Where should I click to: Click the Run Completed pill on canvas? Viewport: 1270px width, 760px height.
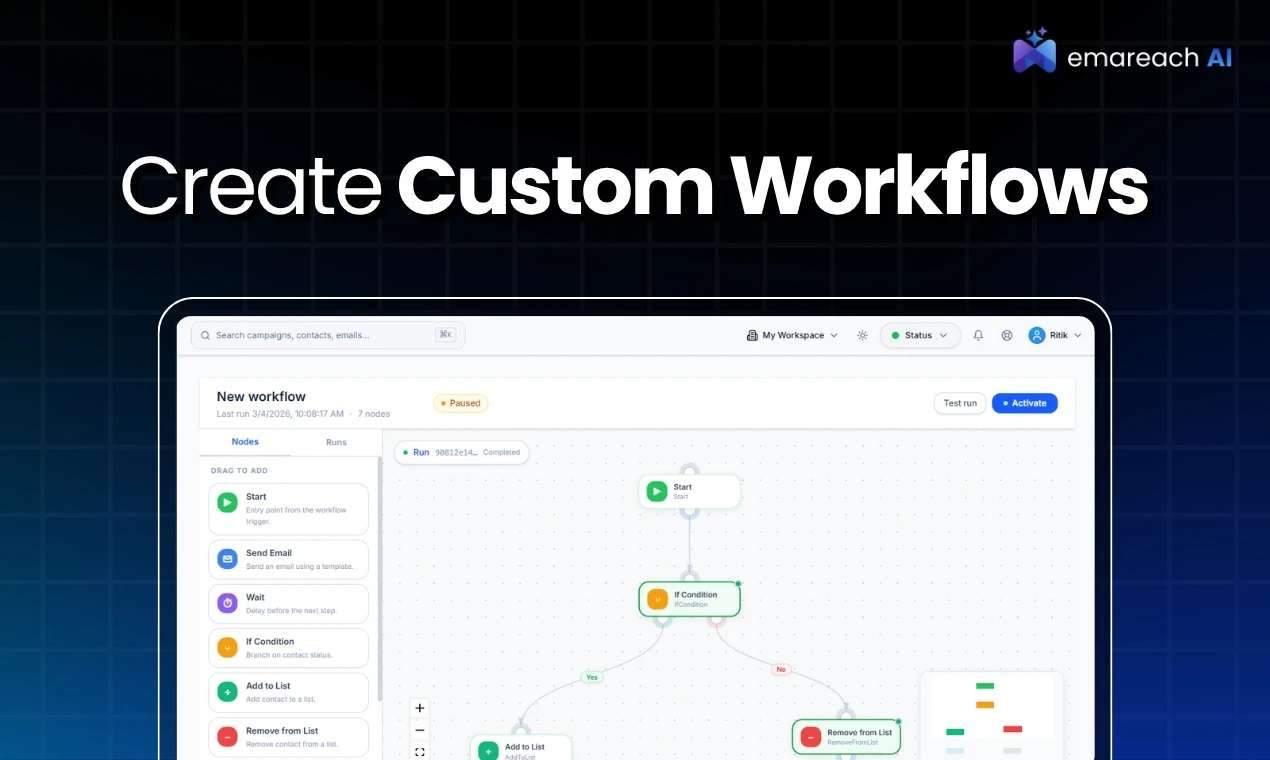pyautogui.click(x=461, y=452)
